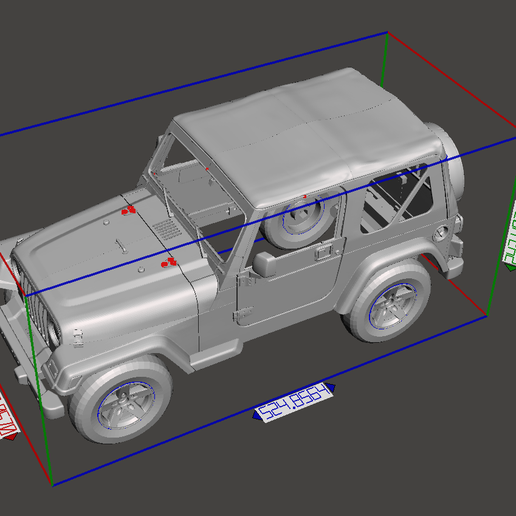Pick the jeep's front wheel rim
The width and height of the screenshot is (516, 516).
coord(126,406)
